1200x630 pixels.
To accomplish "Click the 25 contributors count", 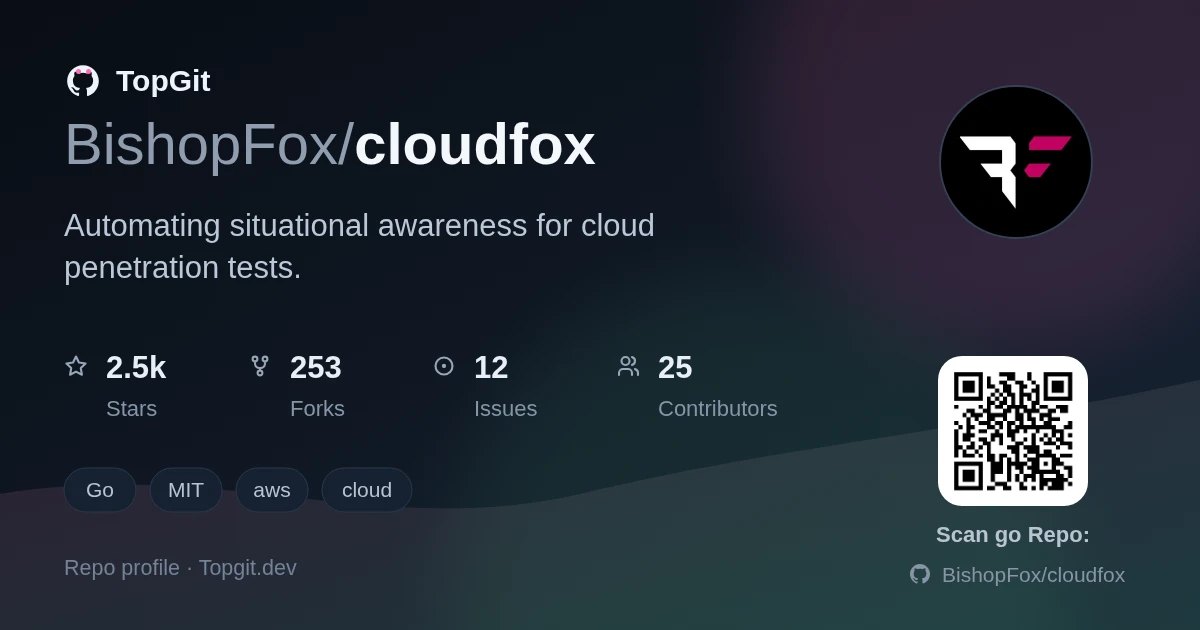I will click(675, 367).
